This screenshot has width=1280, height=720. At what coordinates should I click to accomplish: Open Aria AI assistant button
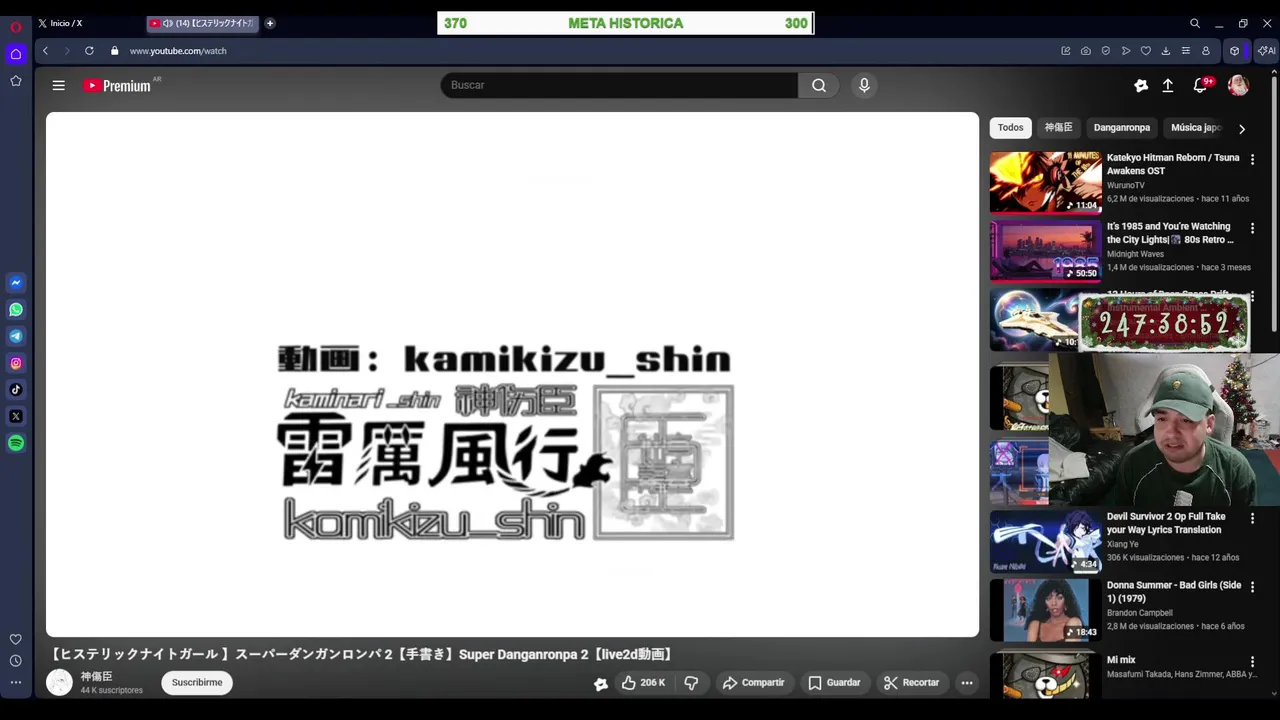coord(1267,51)
